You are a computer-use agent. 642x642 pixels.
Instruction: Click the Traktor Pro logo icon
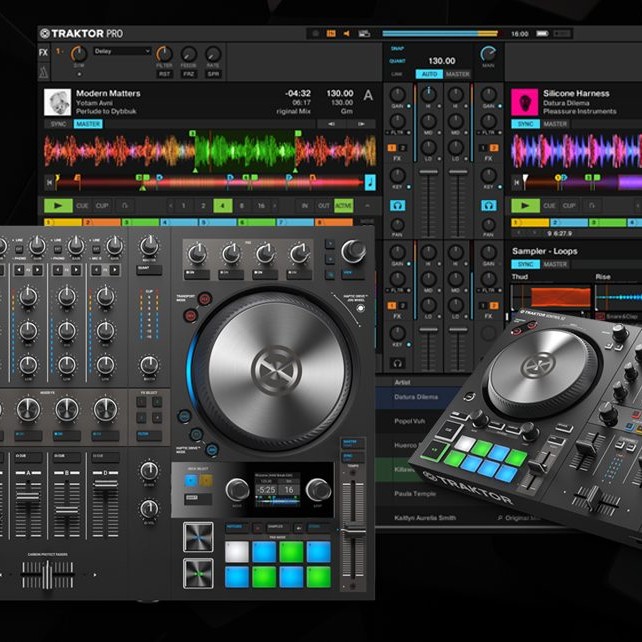click(45, 34)
